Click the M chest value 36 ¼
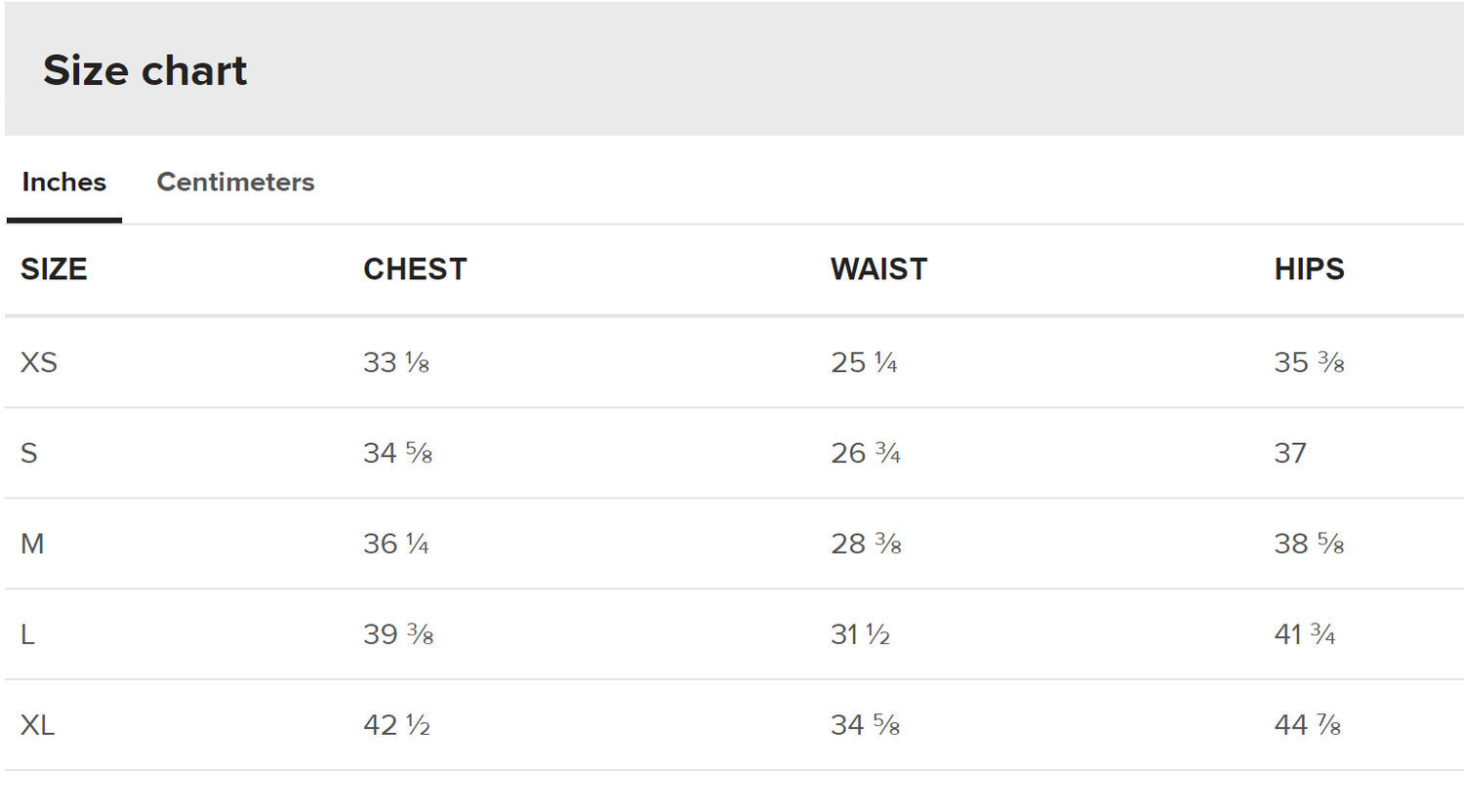Viewport: 1464px width, 812px height. click(x=396, y=544)
